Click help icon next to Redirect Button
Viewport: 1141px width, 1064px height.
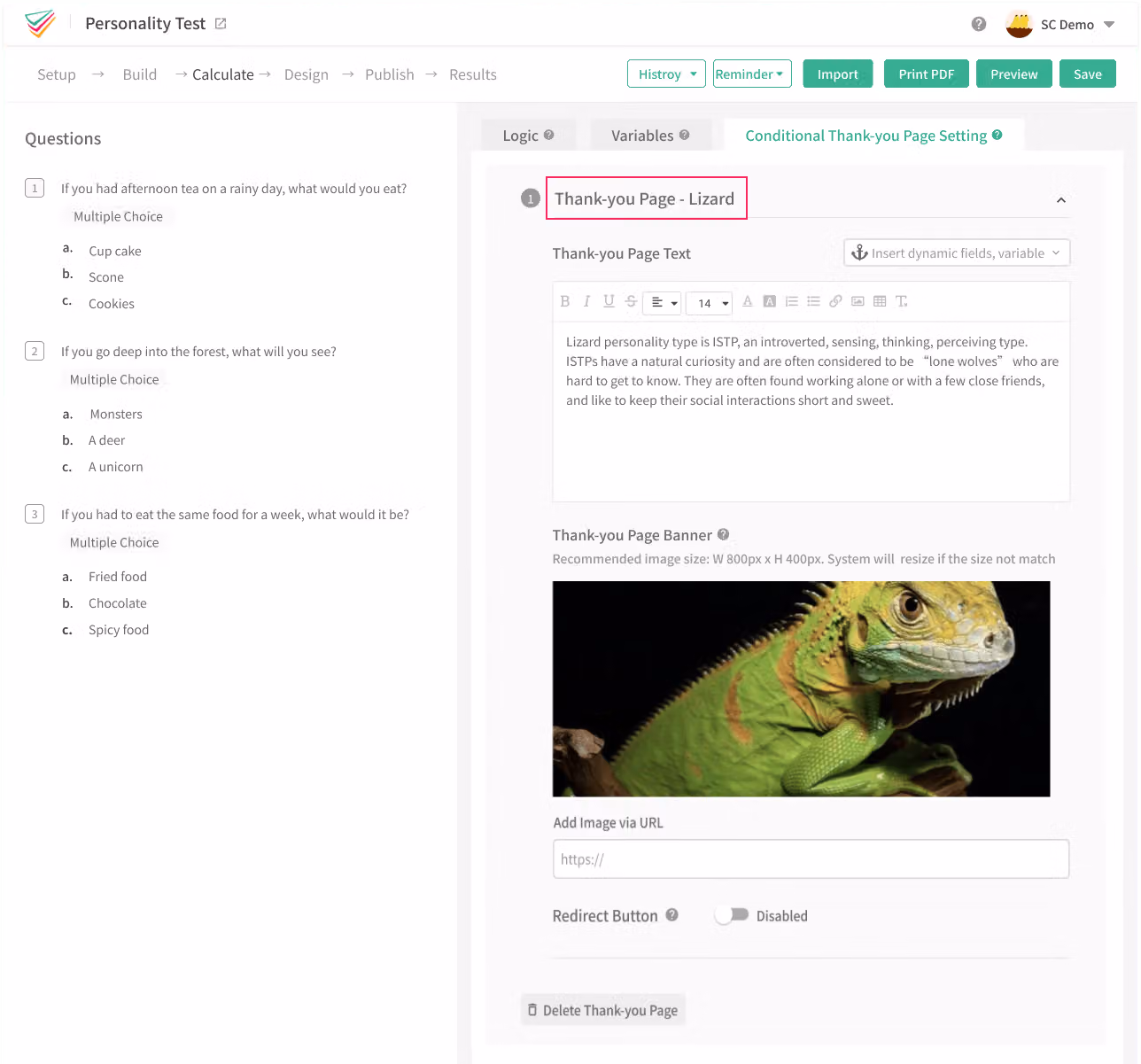tap(672, 915)
